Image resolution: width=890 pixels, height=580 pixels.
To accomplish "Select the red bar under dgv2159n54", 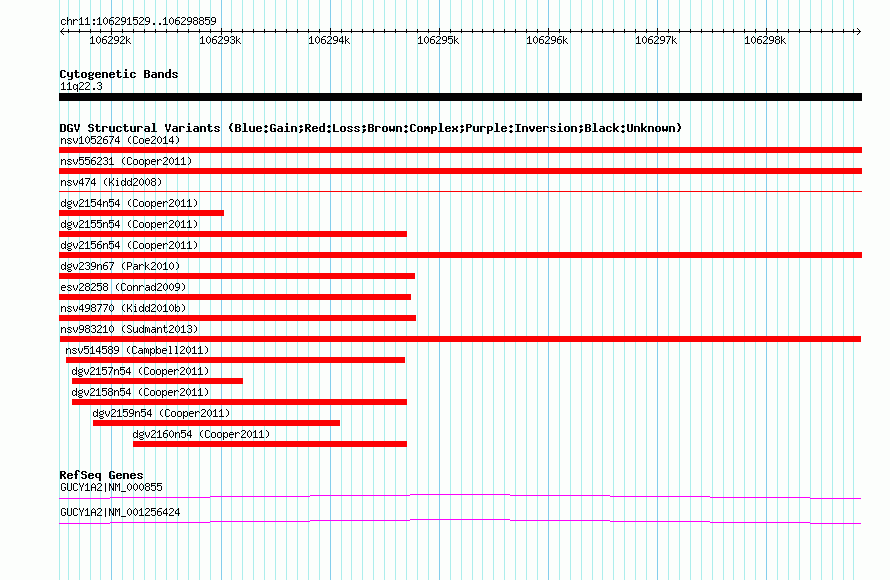I will [216, 423].
